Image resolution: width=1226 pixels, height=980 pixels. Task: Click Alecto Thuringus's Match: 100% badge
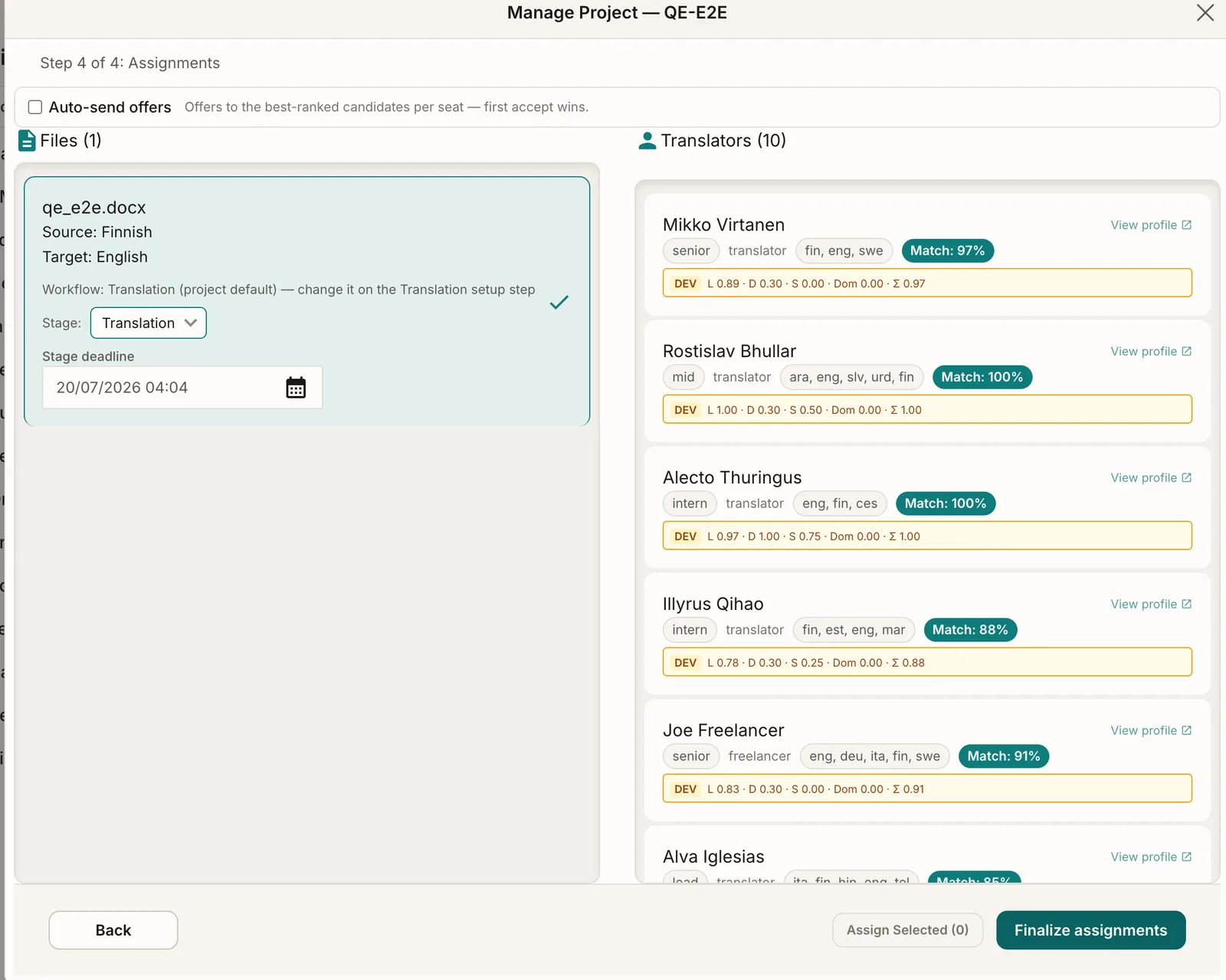click(945, 503)
